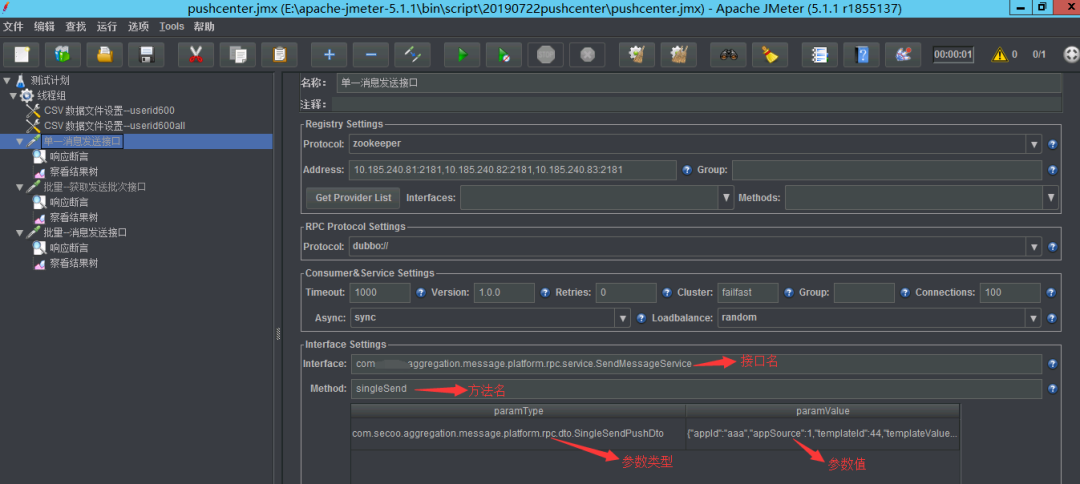This screenshot has height=484, width=1080.
Task: Click the registry Address input field
Action: [x=513, y=170]
